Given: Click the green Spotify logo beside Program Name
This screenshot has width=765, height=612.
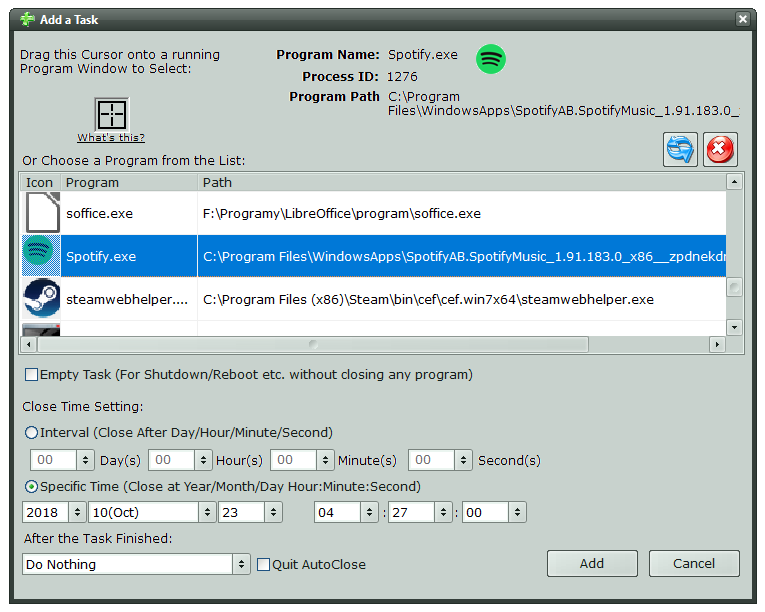Looking at the screenshot, I should [490, 59].
